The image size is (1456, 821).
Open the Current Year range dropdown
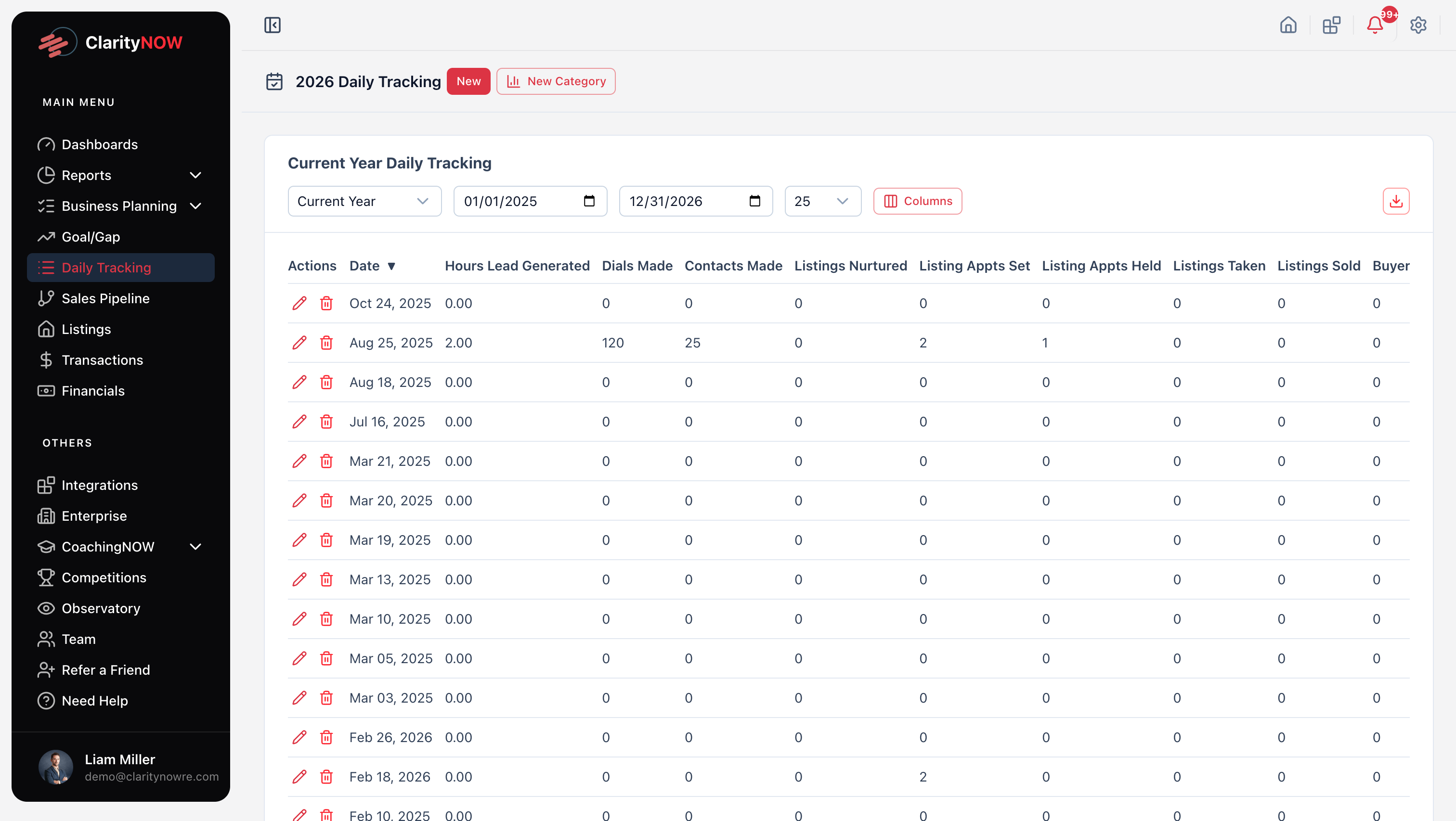(x=364, y=201)
